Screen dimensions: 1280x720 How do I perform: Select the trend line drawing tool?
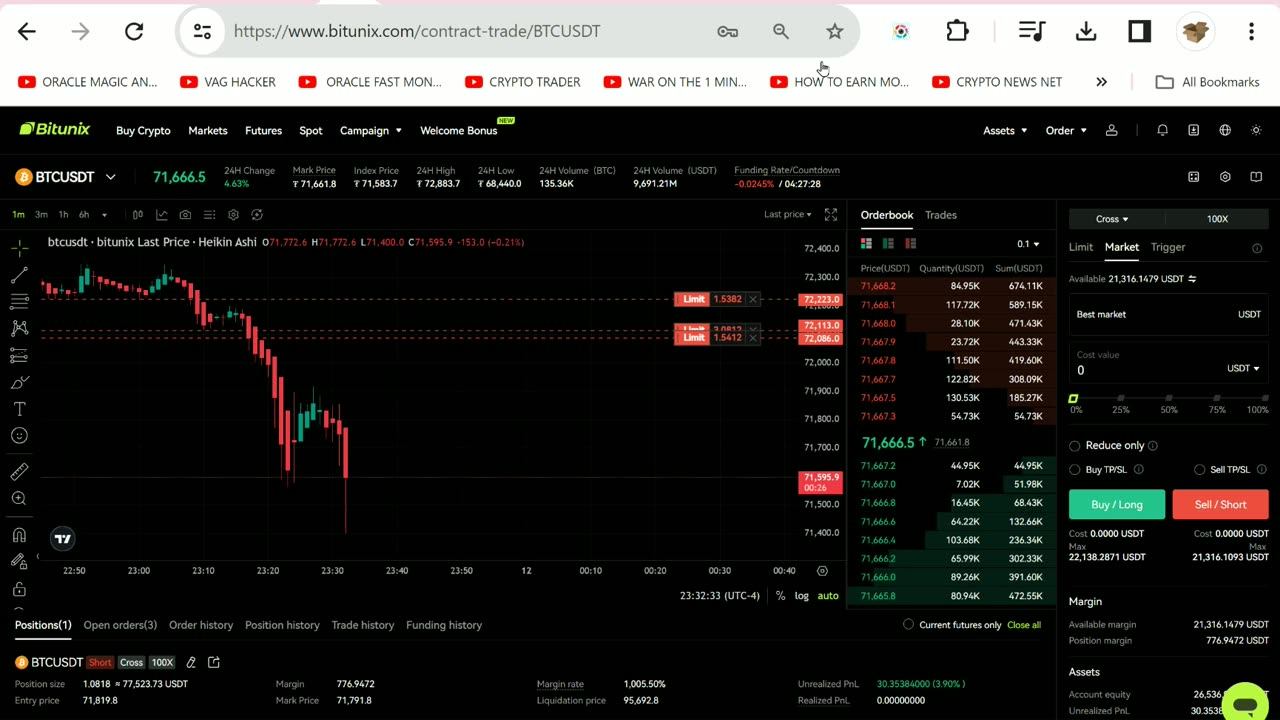pyautogui.click(x=19, y=274)
